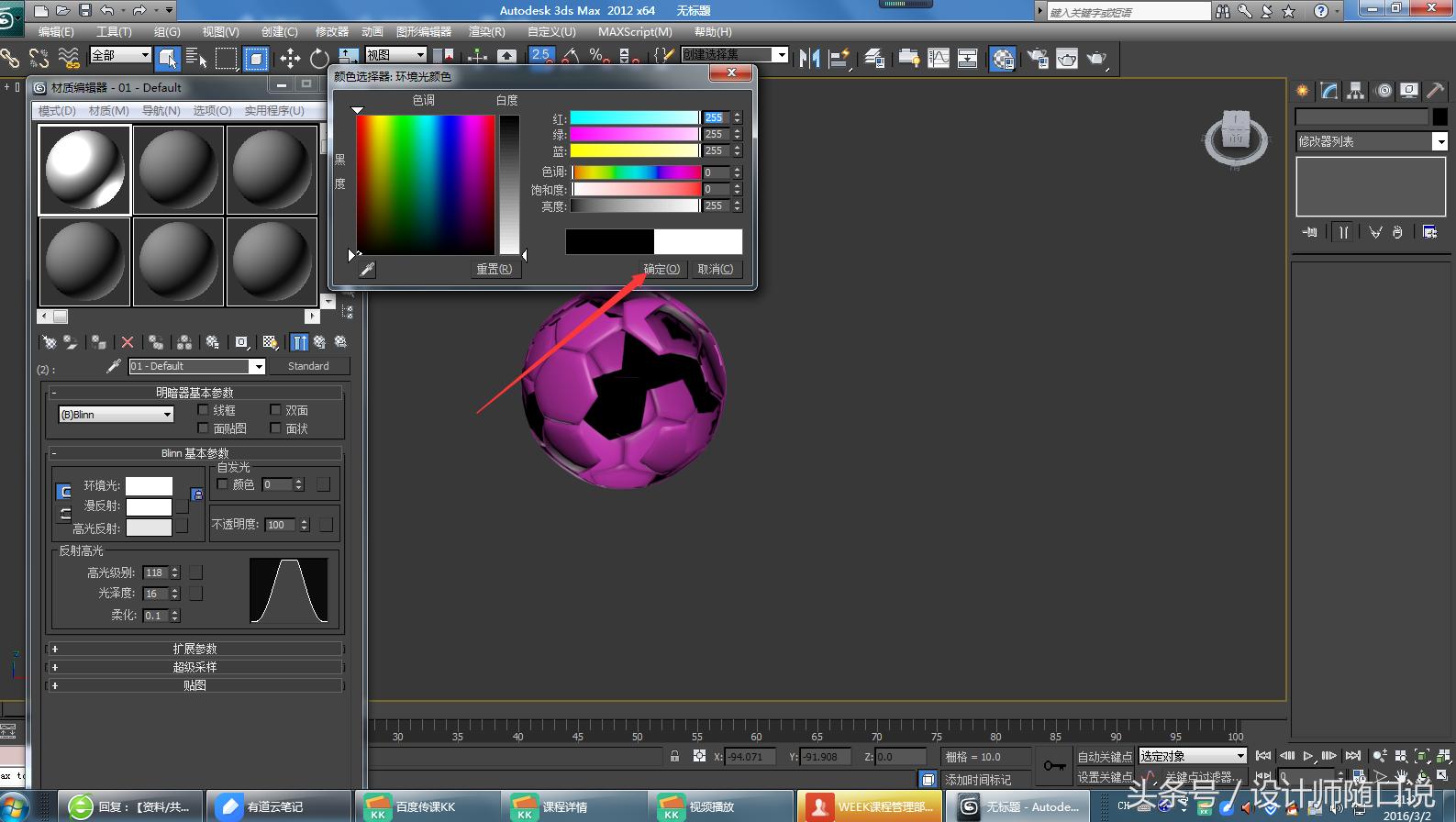Pick material from object eyedropper

114,366
